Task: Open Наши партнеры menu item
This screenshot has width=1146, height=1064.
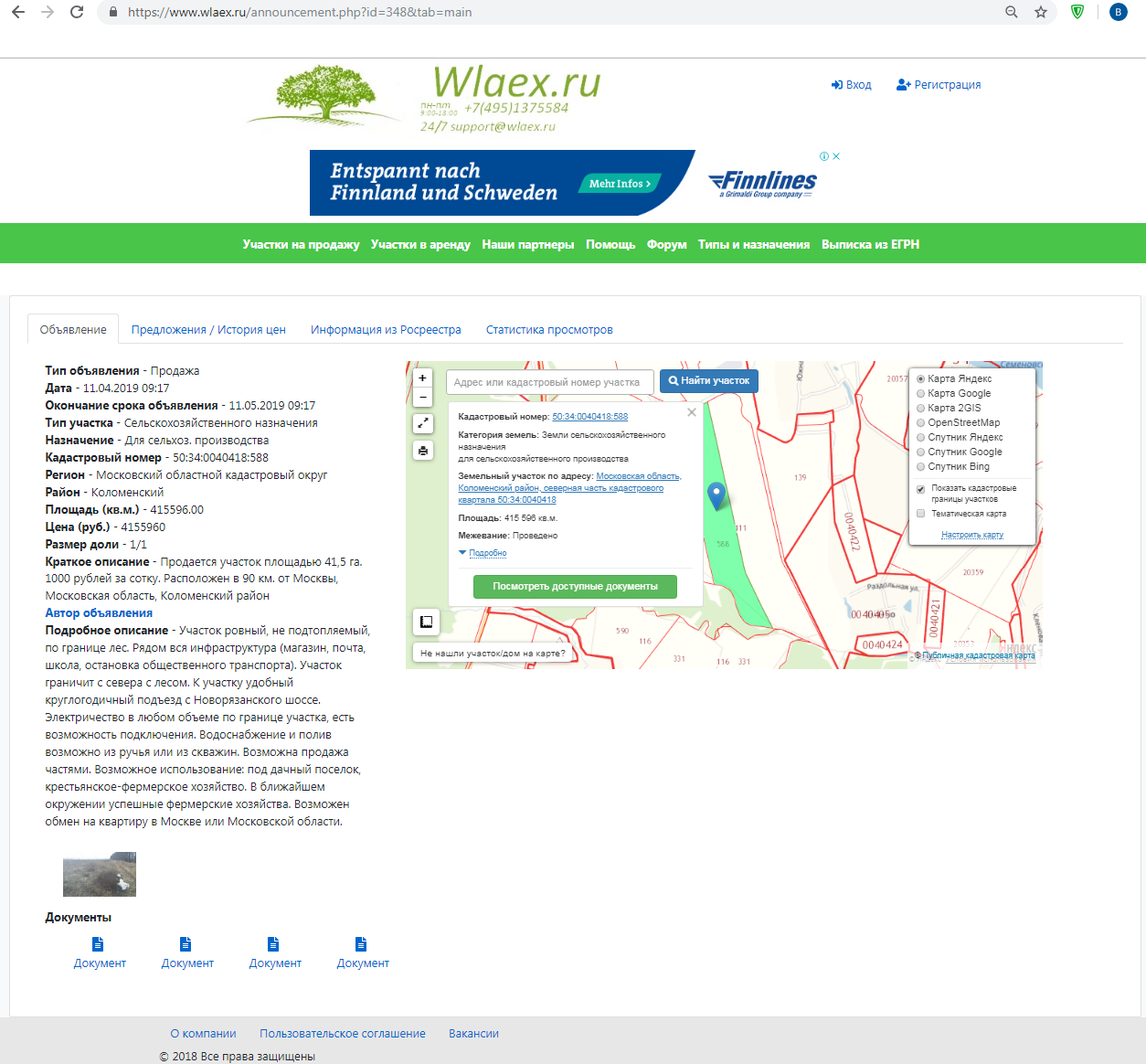Action: pyautogui.click(x=528, y=244)
